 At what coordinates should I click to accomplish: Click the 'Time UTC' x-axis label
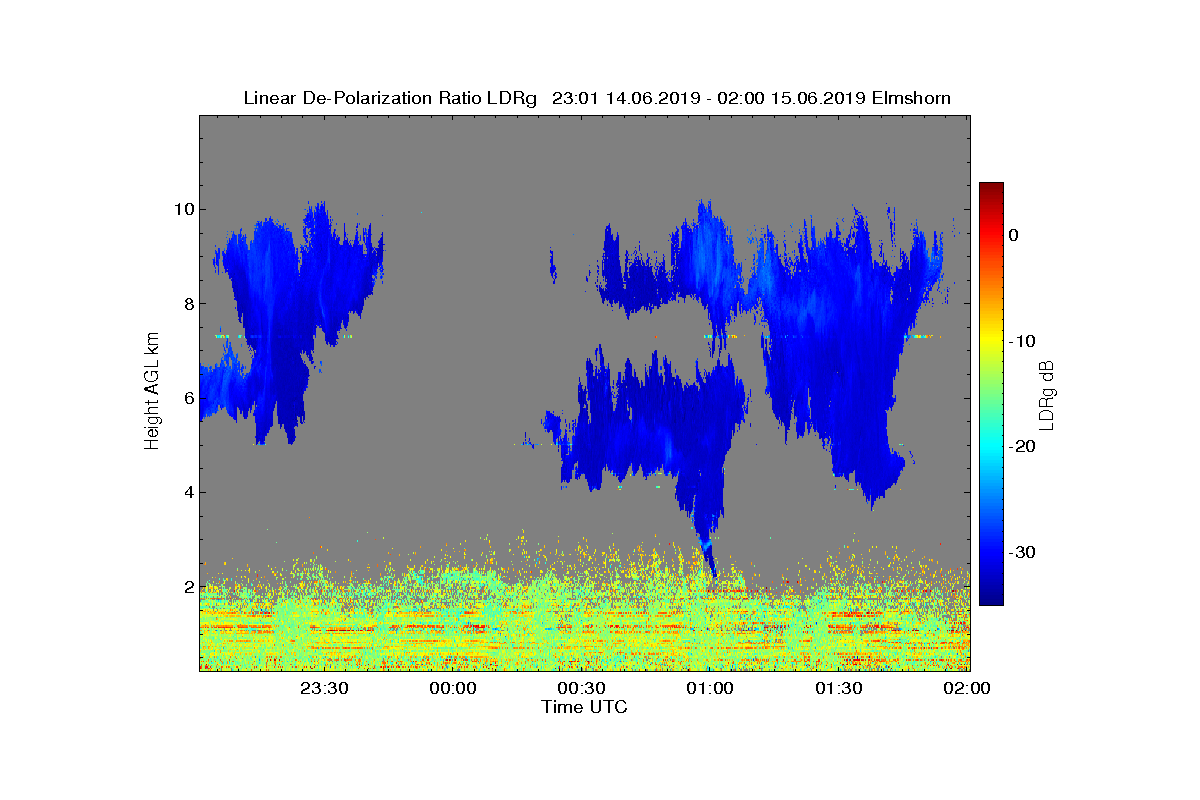(x=584, y=707)
